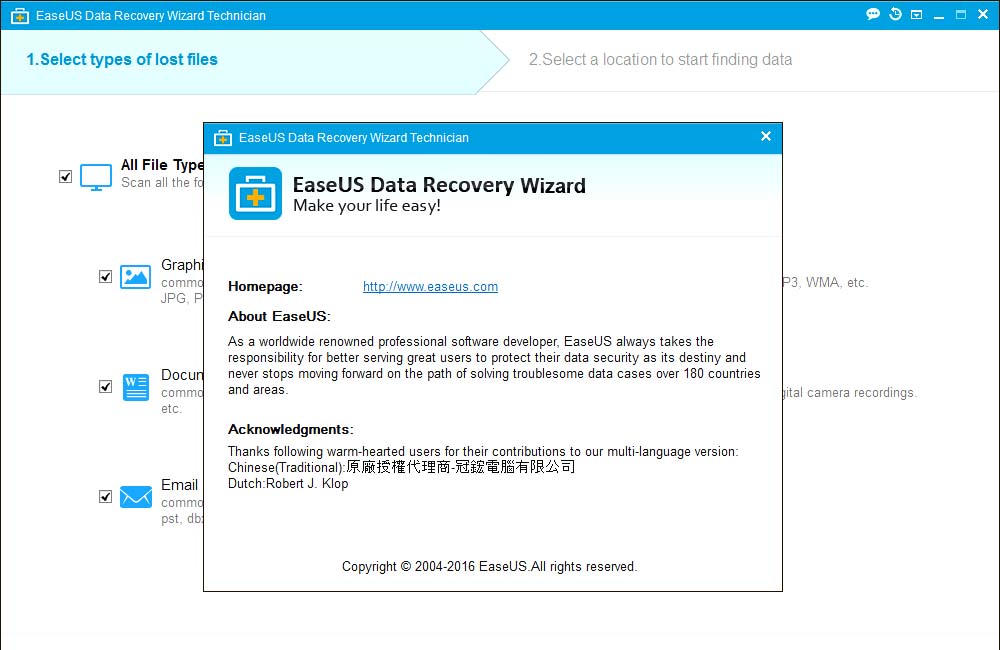Click the recovery session history icon
The width and height of the screenshot is (1000, 650).
click(894, 14)
